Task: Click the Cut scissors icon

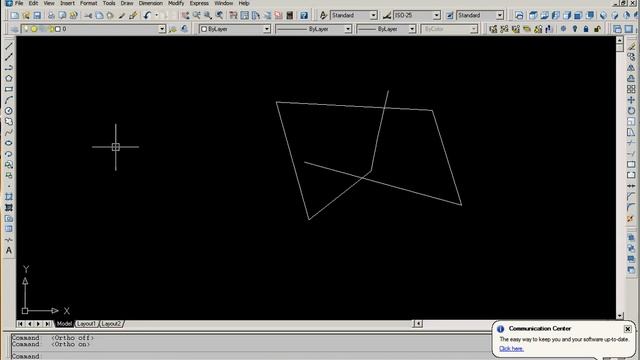Action: pos(88,16)
